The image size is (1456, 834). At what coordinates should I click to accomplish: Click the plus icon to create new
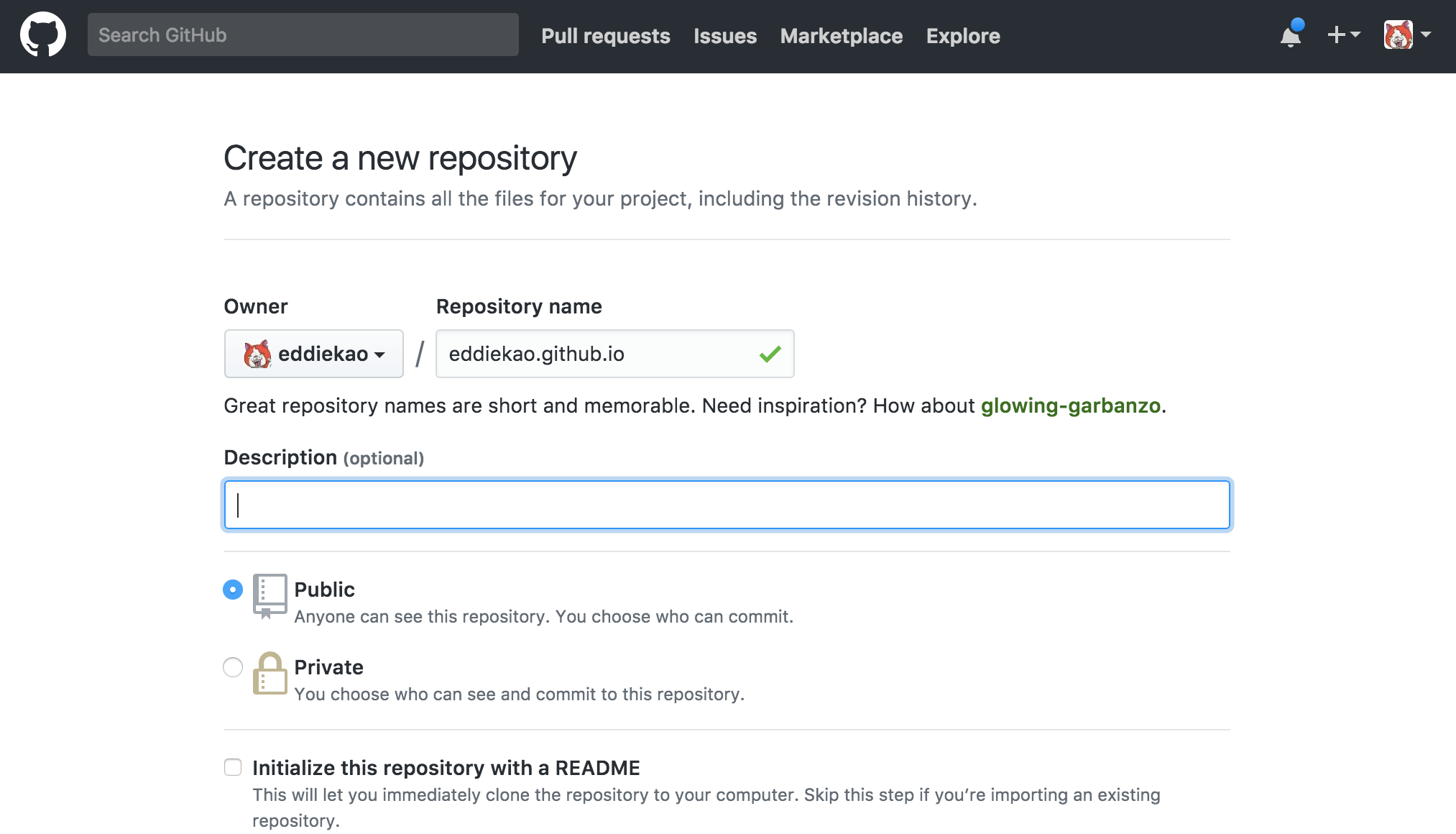point(1337,35)
